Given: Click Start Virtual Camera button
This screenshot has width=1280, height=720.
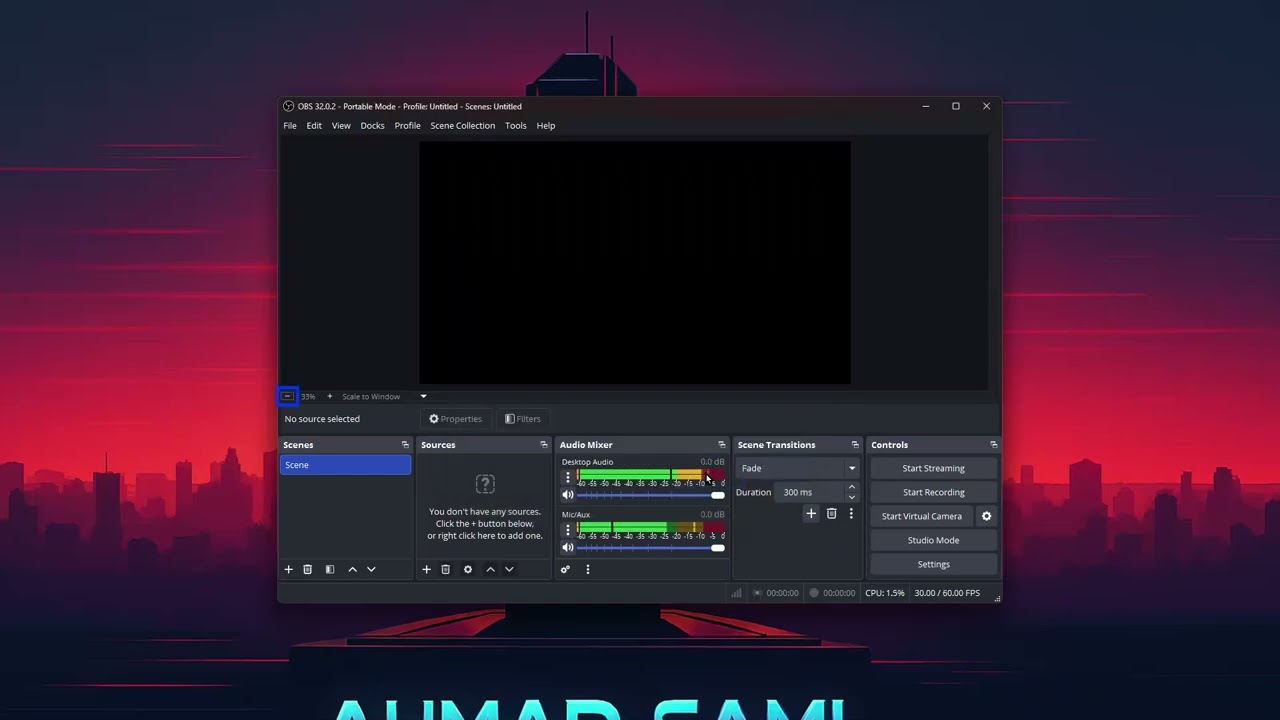Looking at the screenshot, I should [x=922, y=516].
